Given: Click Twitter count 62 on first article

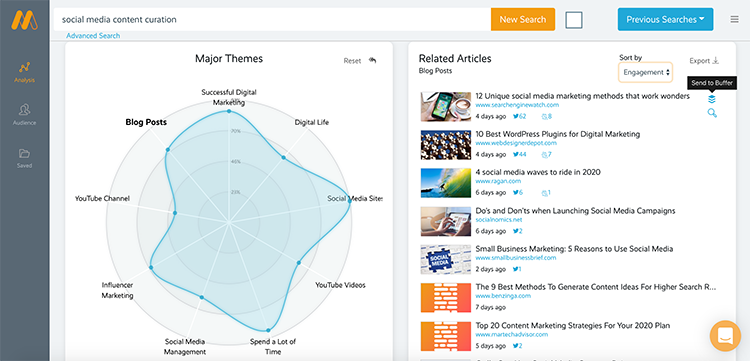Looking at the screenshot, I should pyautogui.click(x=519, y=116).
